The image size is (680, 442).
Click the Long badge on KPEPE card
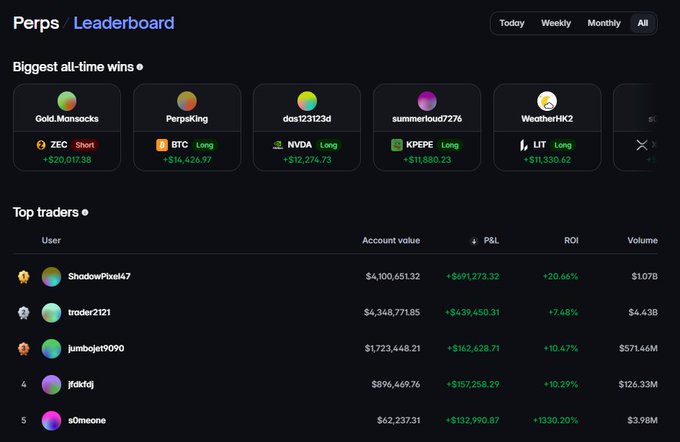[x=450, y=145]
